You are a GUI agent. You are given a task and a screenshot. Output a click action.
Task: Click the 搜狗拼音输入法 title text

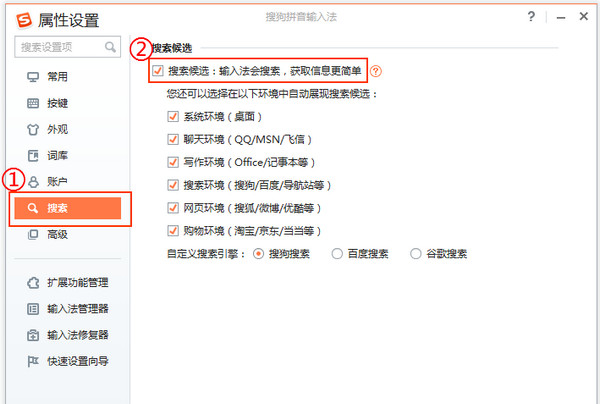pyautogui.click(x=301, y=17)
